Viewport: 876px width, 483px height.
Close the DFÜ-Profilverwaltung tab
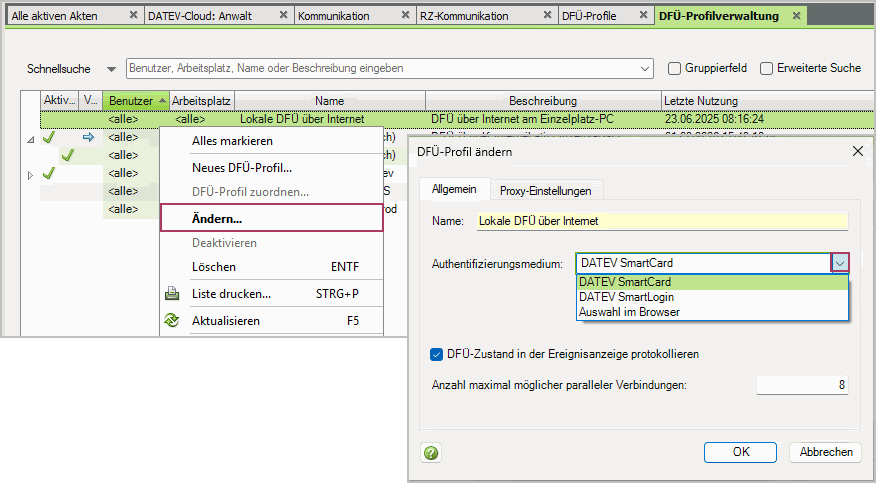point(796,15)
